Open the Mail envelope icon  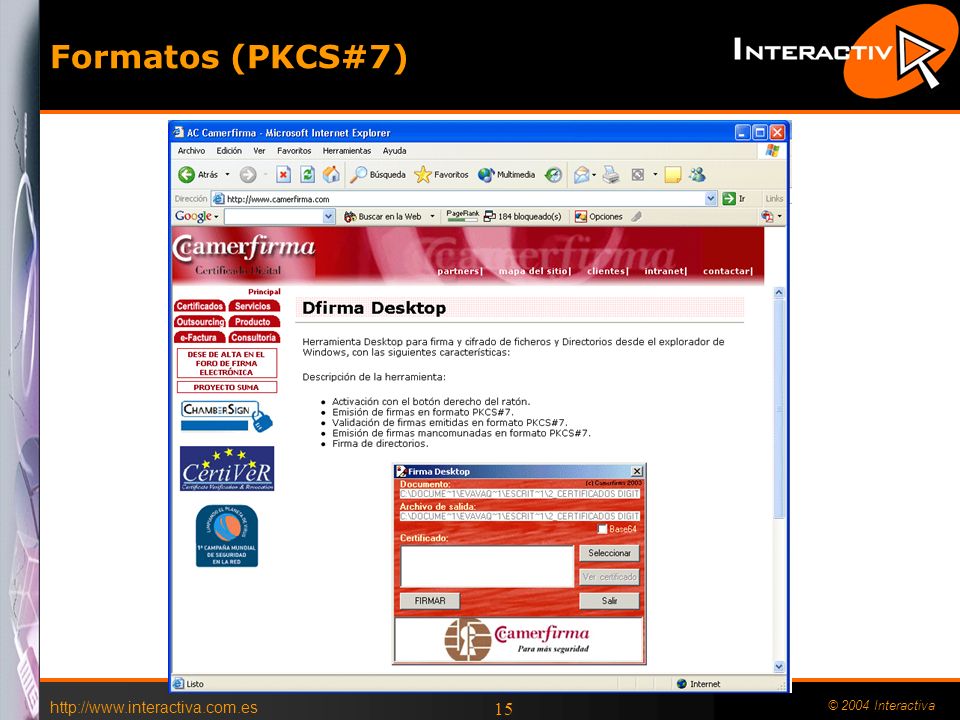click(x=582, y=175)
